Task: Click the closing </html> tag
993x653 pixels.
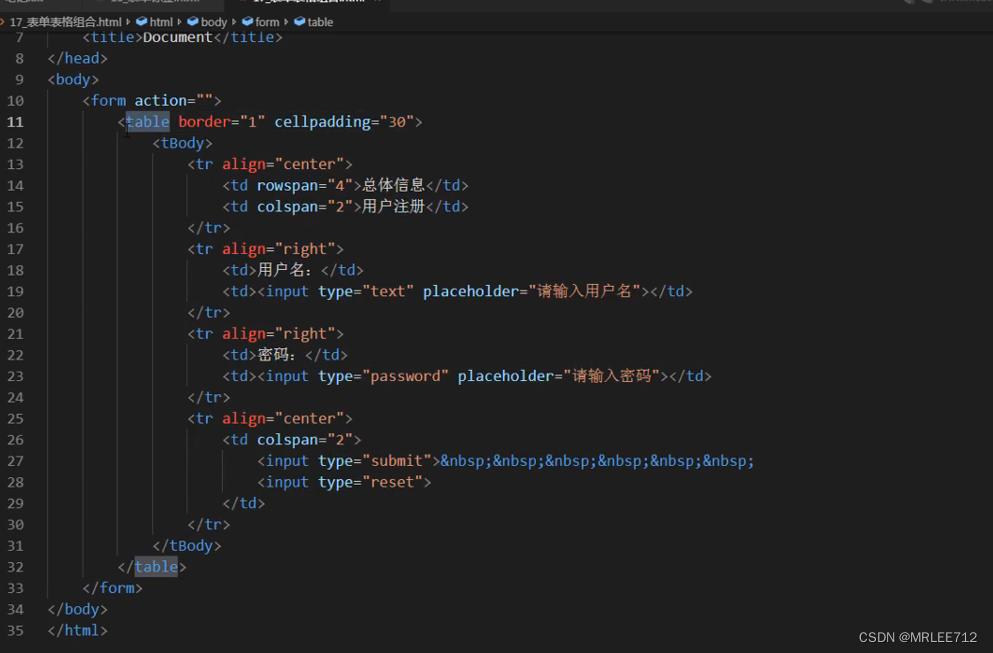Action: pyautogui.click(x=77, y=631)
